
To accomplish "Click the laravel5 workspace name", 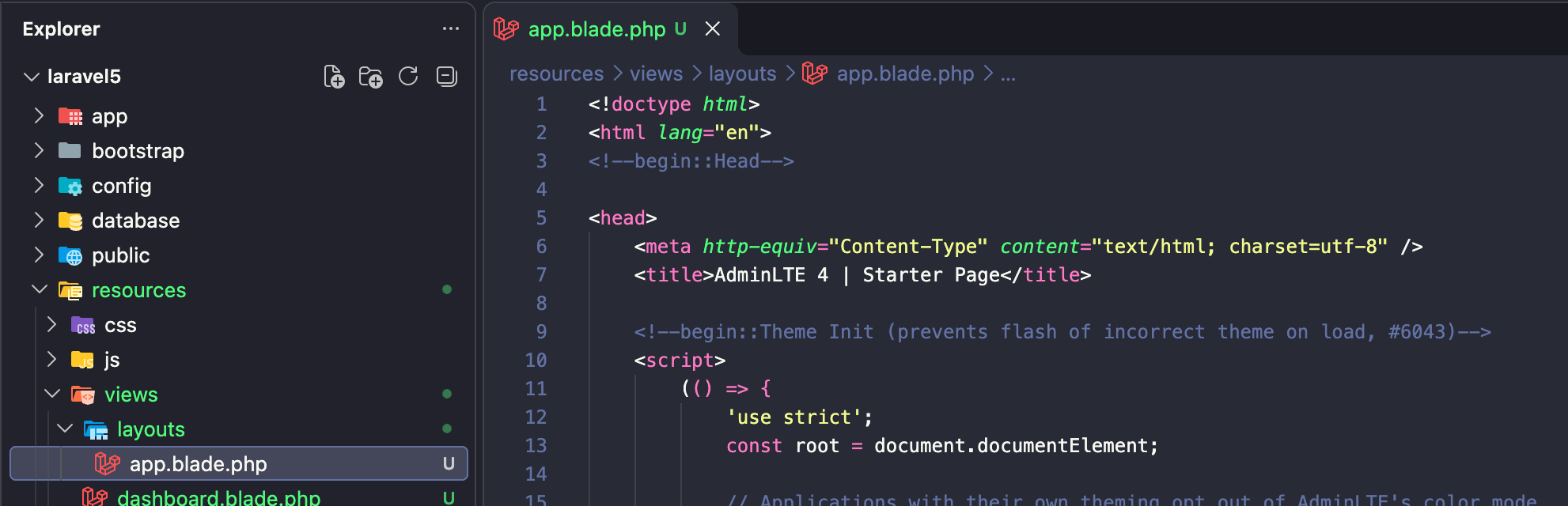I will coord(84,77).
